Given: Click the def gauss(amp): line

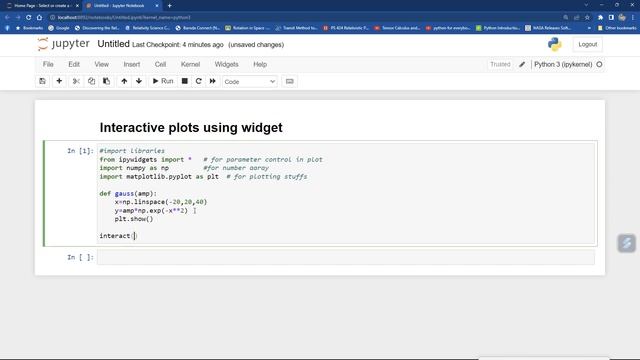Looking at the screenshot, I should [128, 193].
